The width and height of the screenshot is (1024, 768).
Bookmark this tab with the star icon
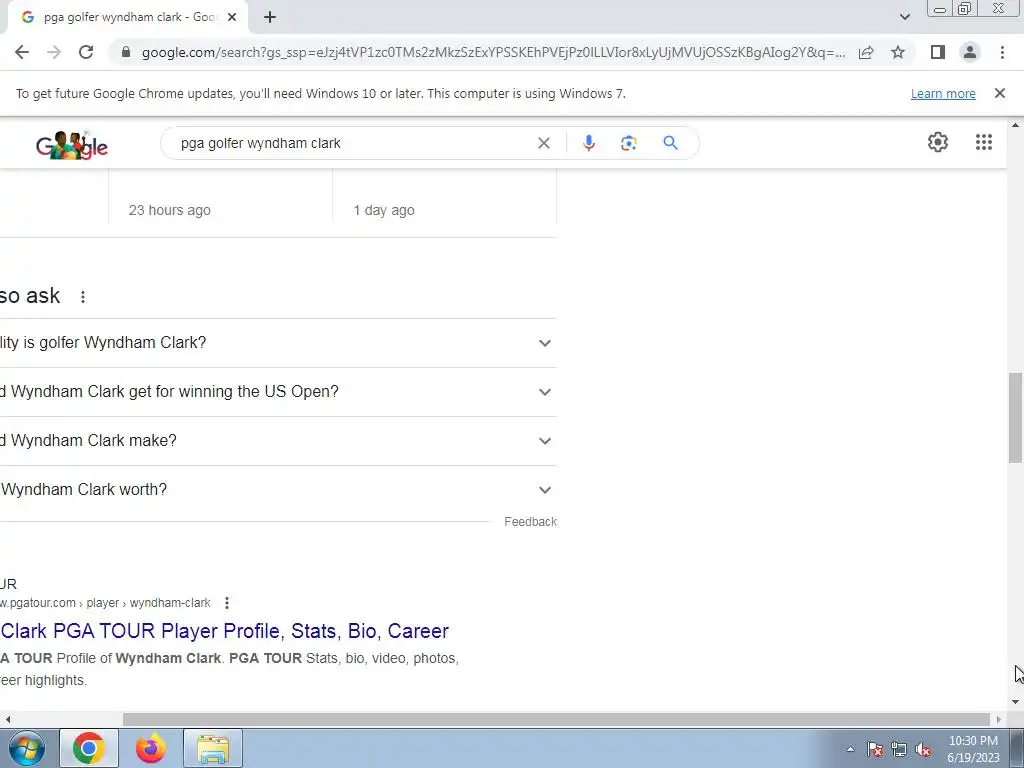(x=898, y=52)
